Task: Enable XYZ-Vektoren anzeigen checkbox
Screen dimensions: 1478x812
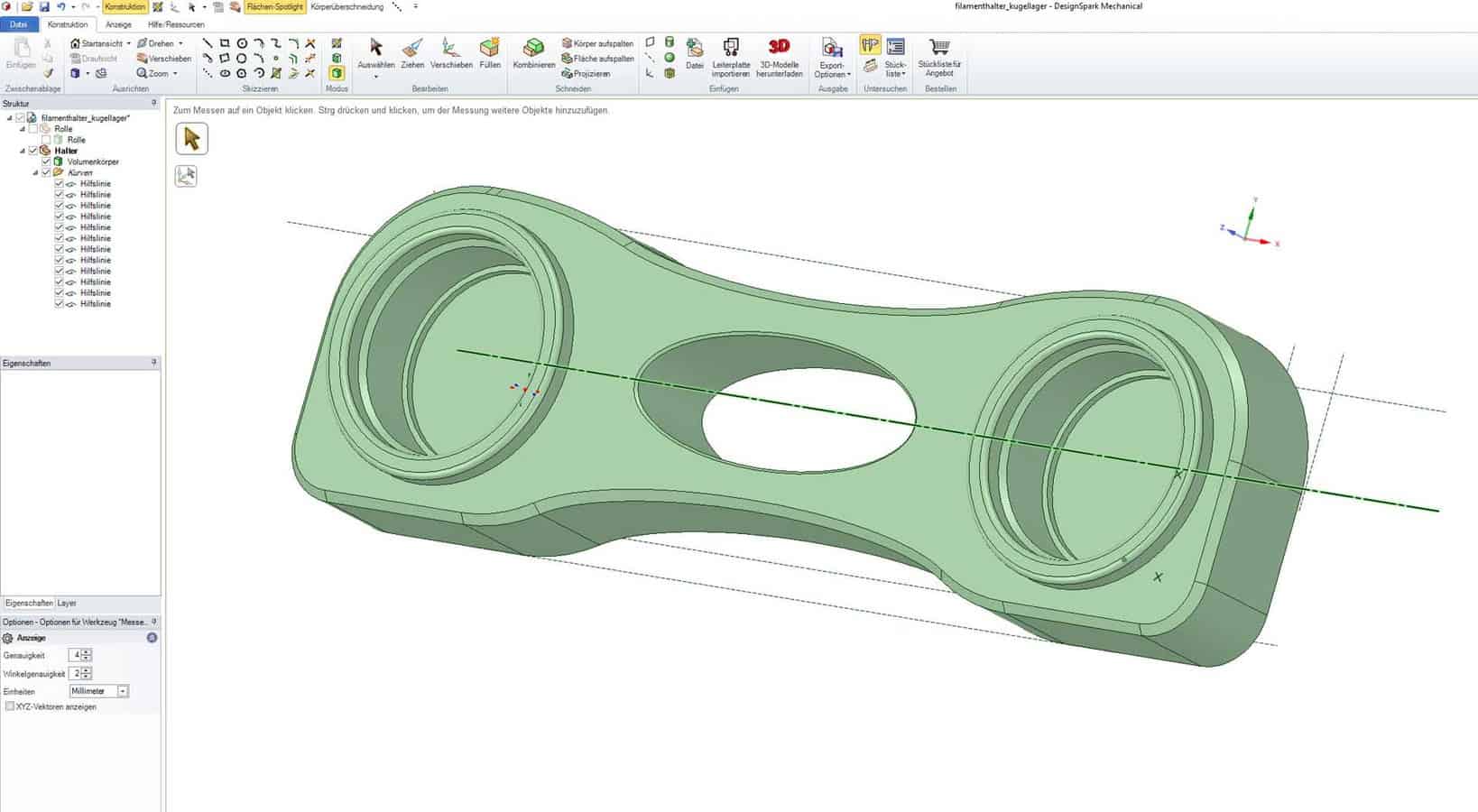Action: [10, 706]
